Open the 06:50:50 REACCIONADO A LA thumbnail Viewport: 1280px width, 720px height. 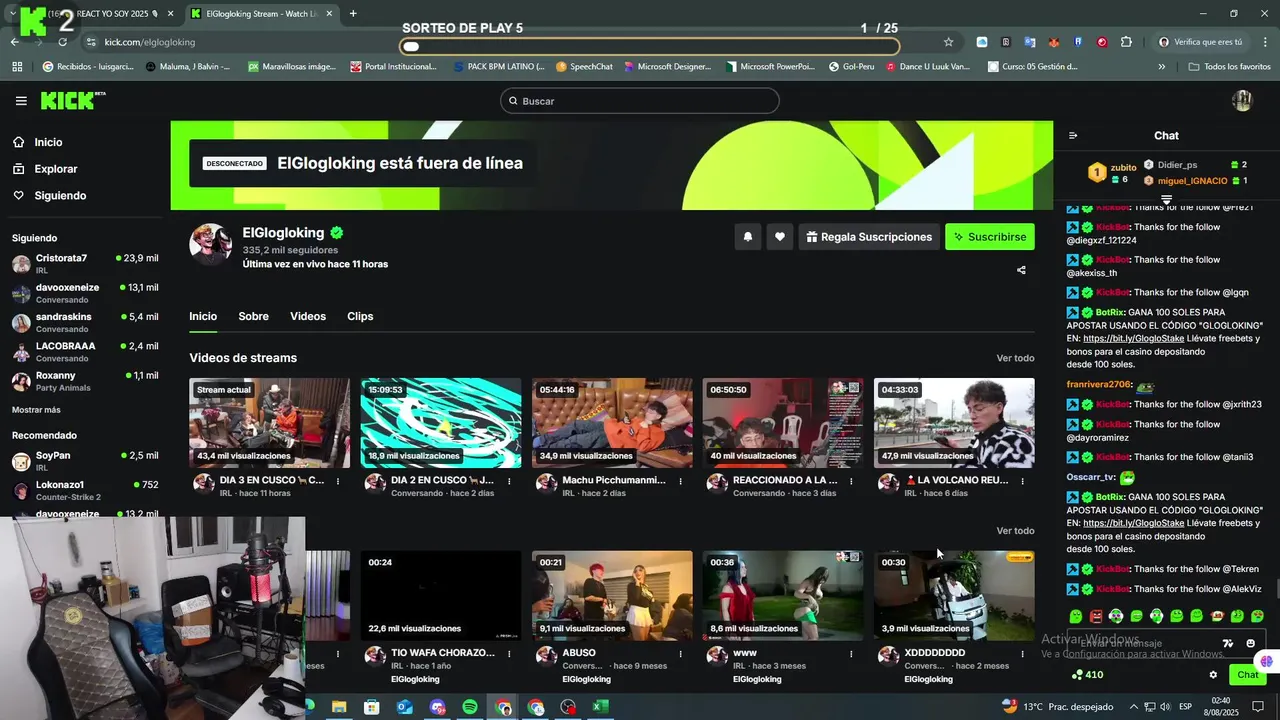point(783,423)
